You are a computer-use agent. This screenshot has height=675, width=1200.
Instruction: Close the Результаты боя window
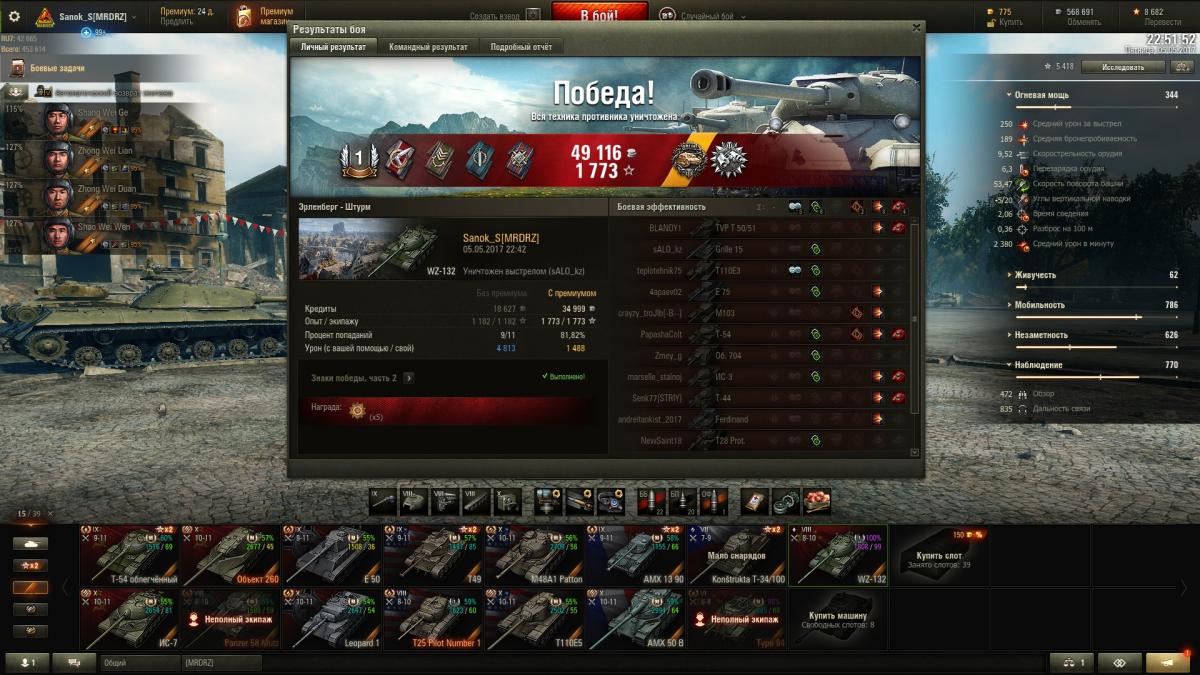click(916, 28)
